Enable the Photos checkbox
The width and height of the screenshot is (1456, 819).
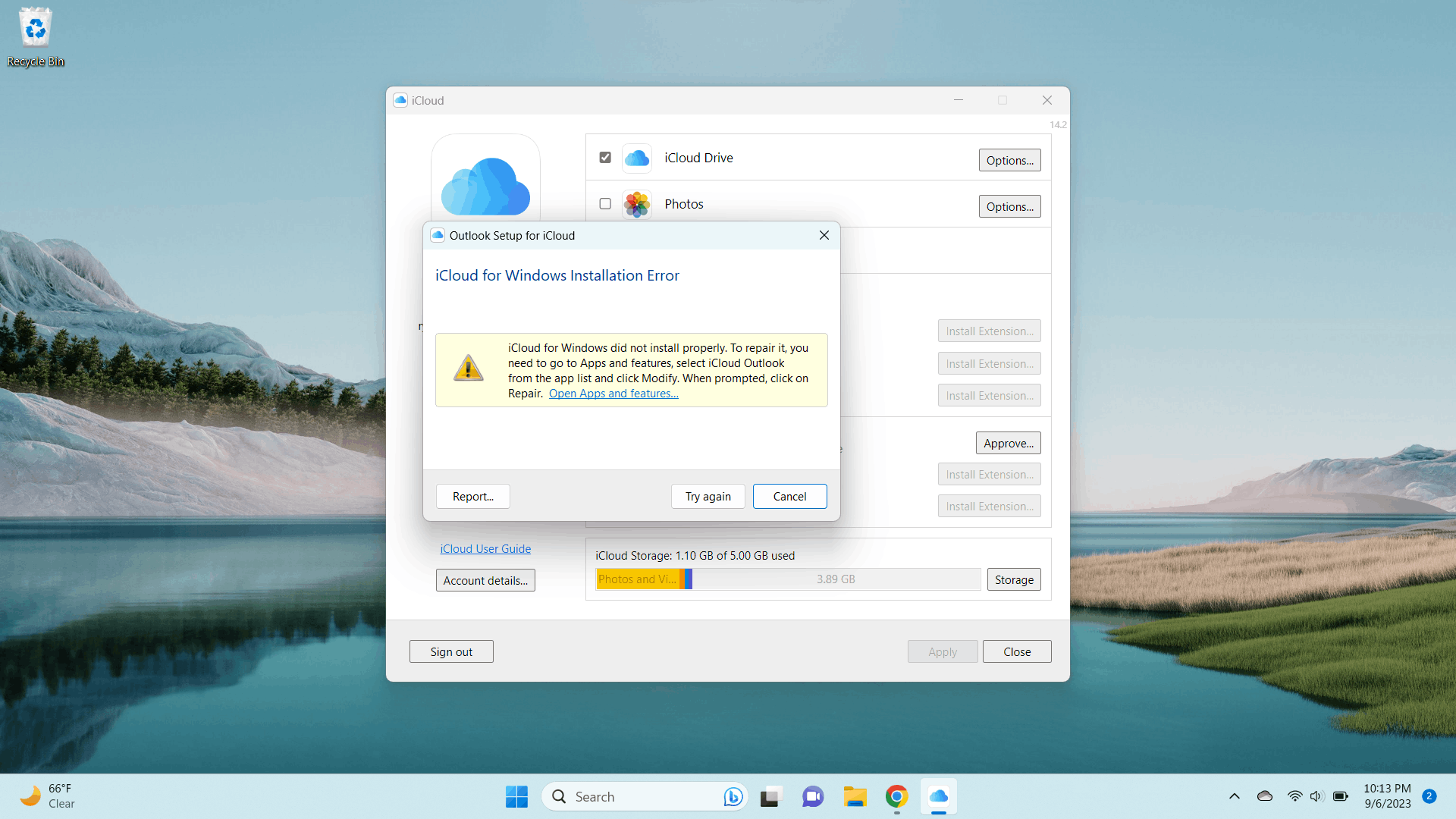coord(605,204)
